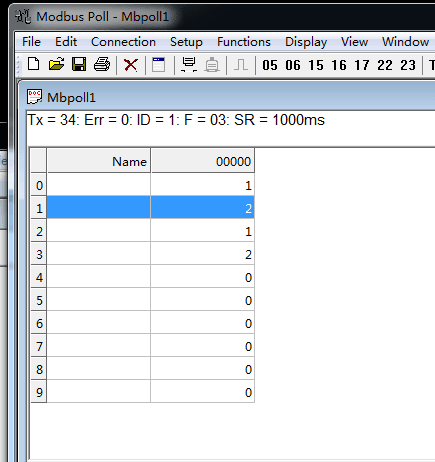The height and width of the screenshot is (462, 435).
Task: Click the Disconnect toolbar icon
Action: tap(212, 65)
